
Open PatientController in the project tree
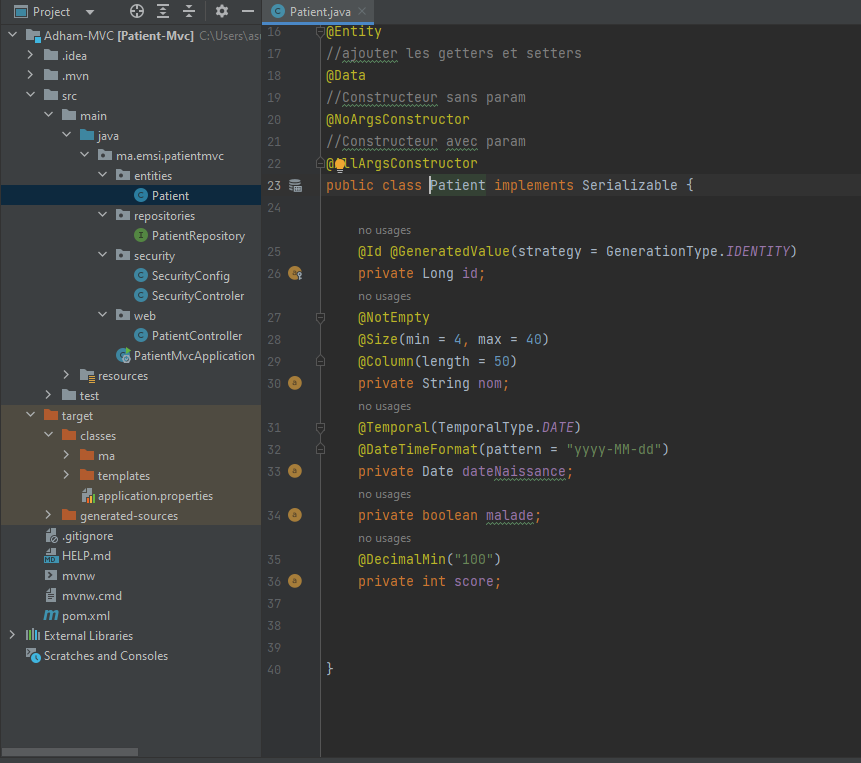coord(196,336)
